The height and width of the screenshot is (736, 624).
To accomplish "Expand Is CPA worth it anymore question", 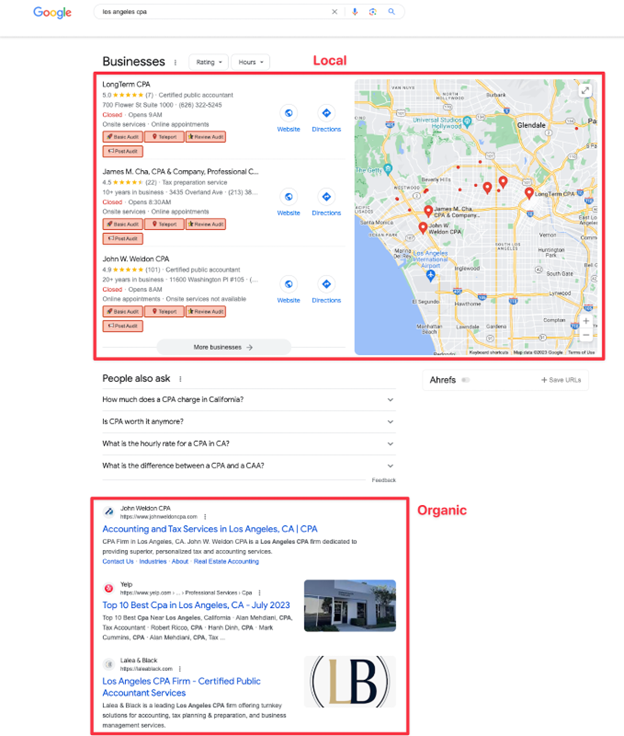I will point(249,422).
